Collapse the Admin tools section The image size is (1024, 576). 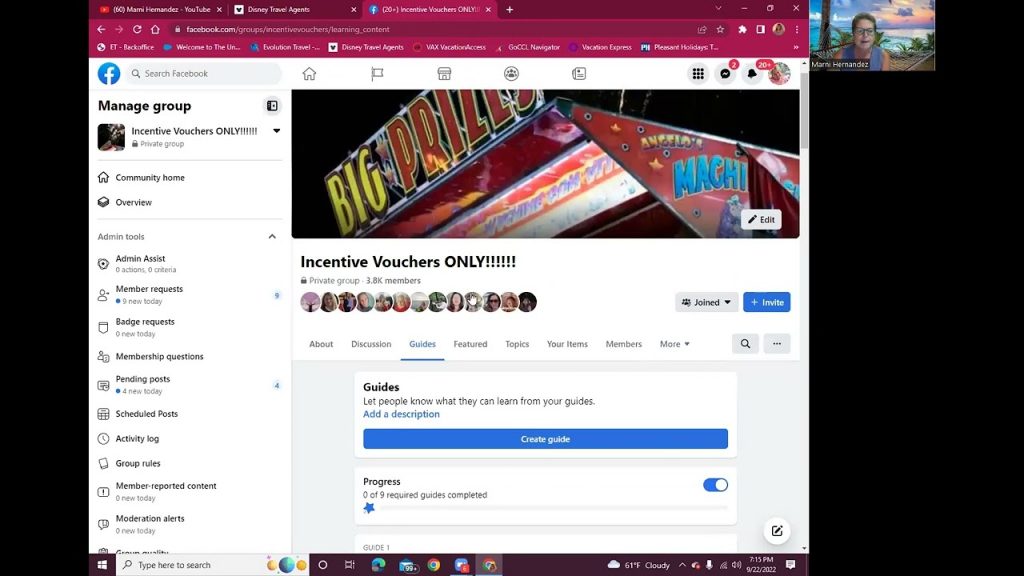[x=272, y=237]
